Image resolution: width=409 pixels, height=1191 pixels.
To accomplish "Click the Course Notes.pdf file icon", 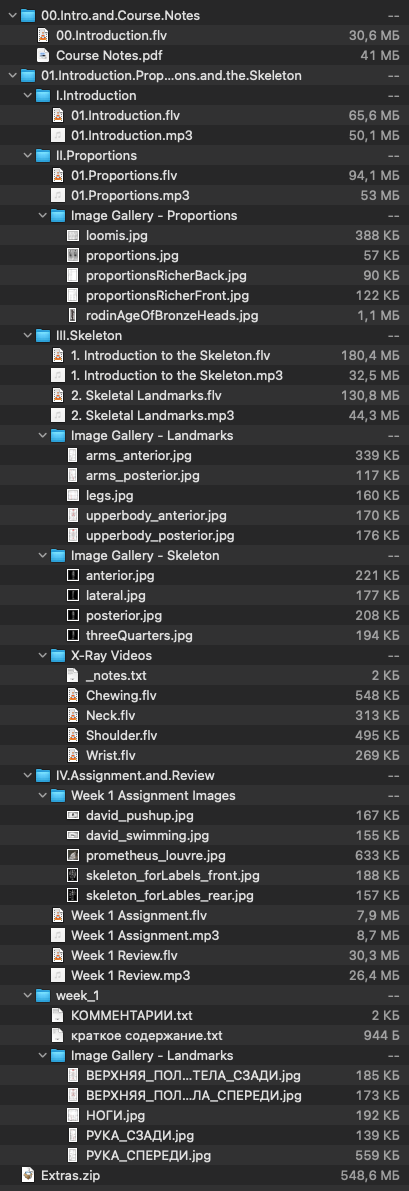I will [x=43, y=55].
